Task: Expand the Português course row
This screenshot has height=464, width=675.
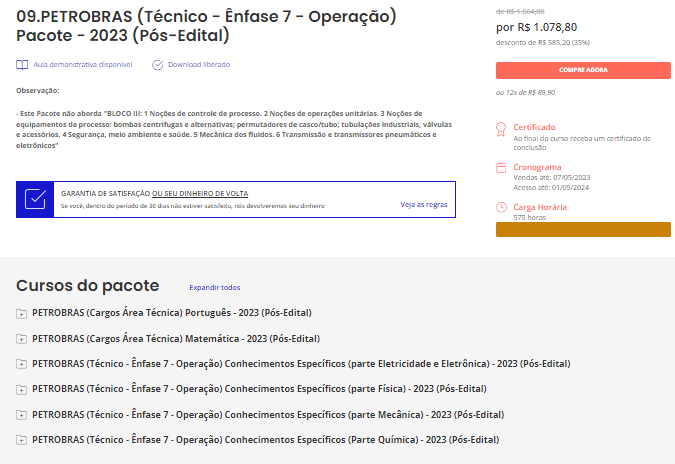Action: tap(21, 313)
